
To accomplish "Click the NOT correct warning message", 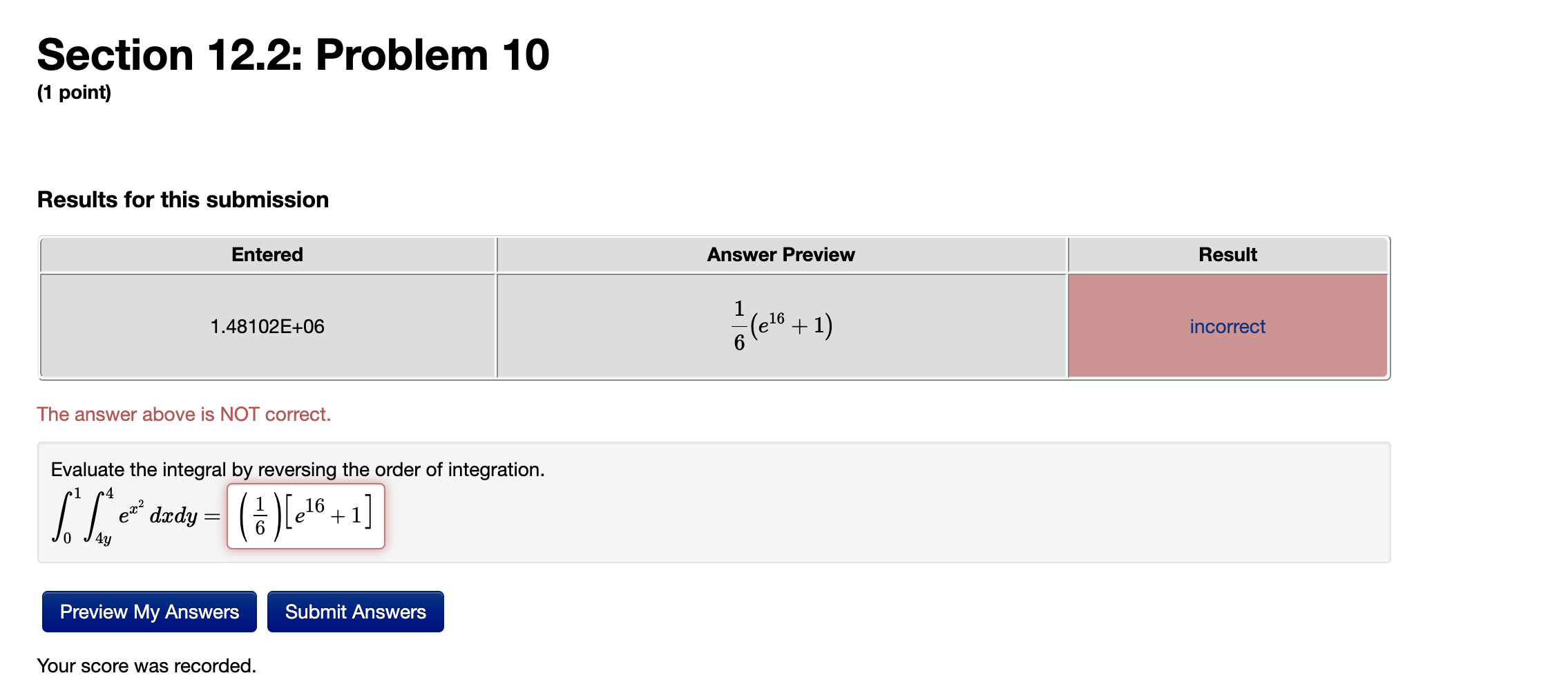I will tap(184, 414).
